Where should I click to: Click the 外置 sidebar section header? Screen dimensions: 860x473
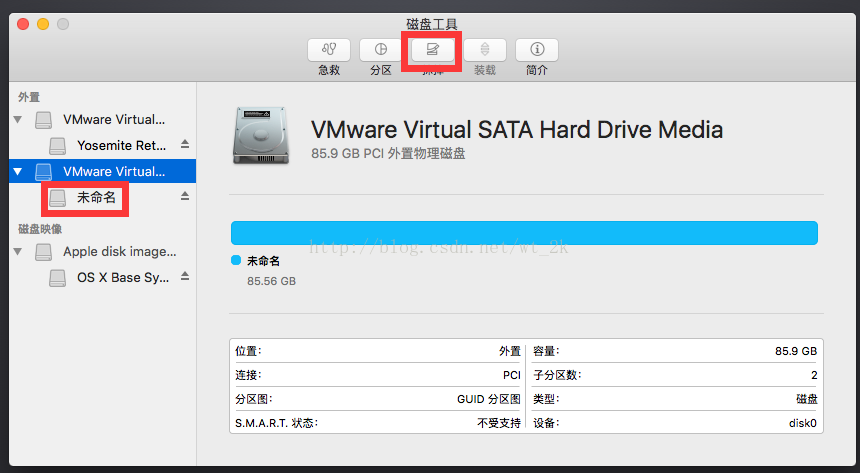pyautogui.click(x=29, y=97)
